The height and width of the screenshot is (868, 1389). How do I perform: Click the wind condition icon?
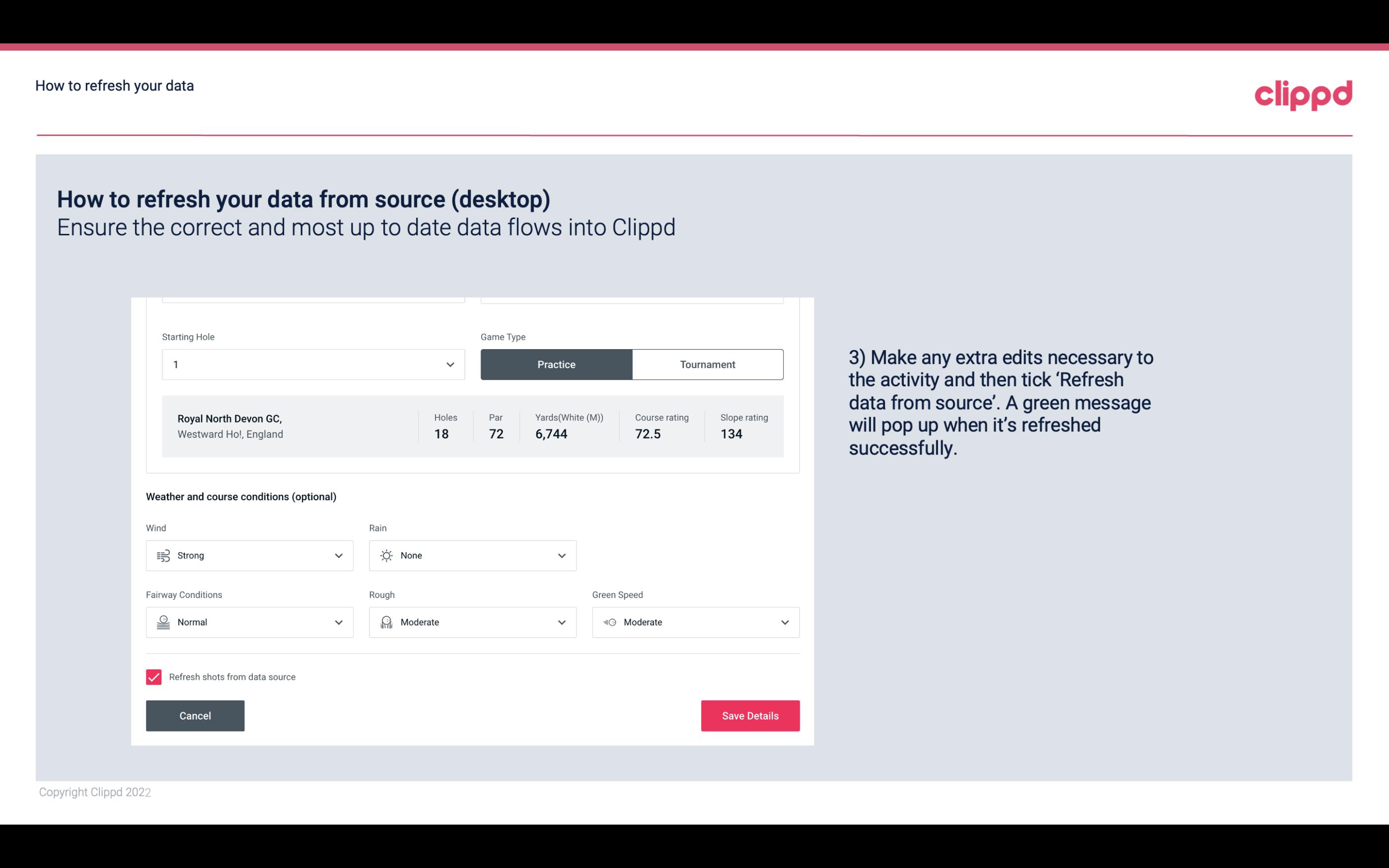(163, 556)
